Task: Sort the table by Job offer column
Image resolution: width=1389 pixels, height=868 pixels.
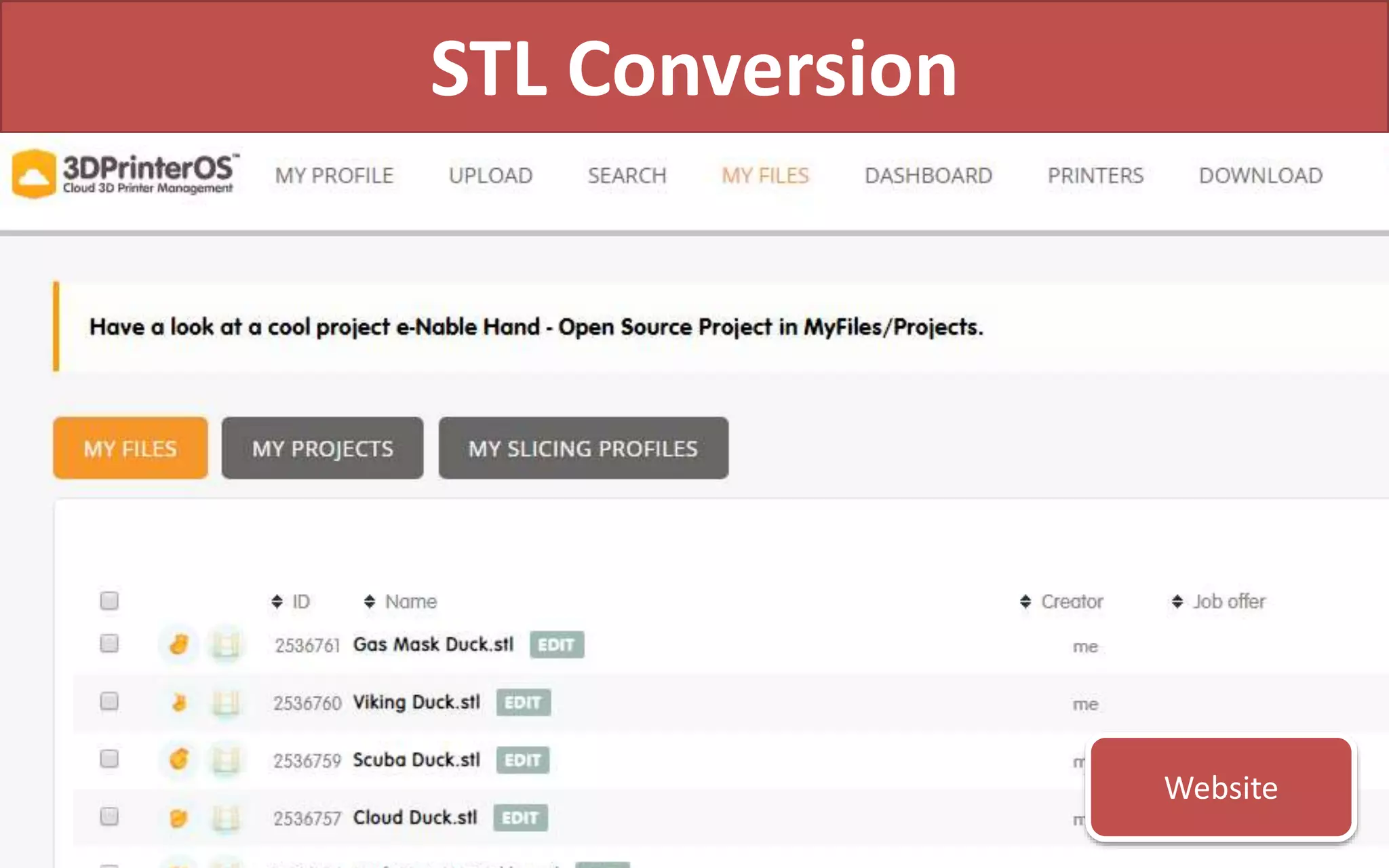Action: point(1218,601)
